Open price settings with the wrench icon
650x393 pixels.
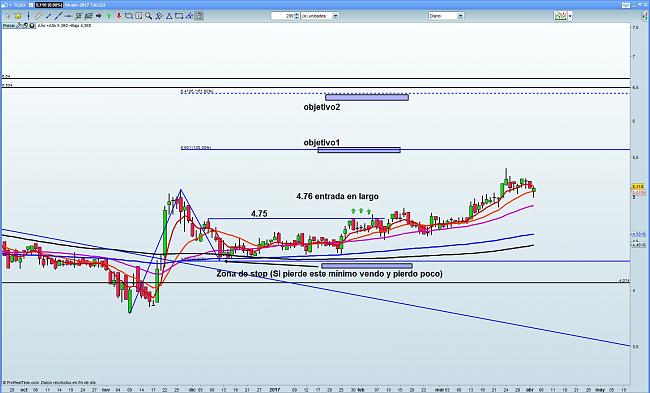click(19, 26)
